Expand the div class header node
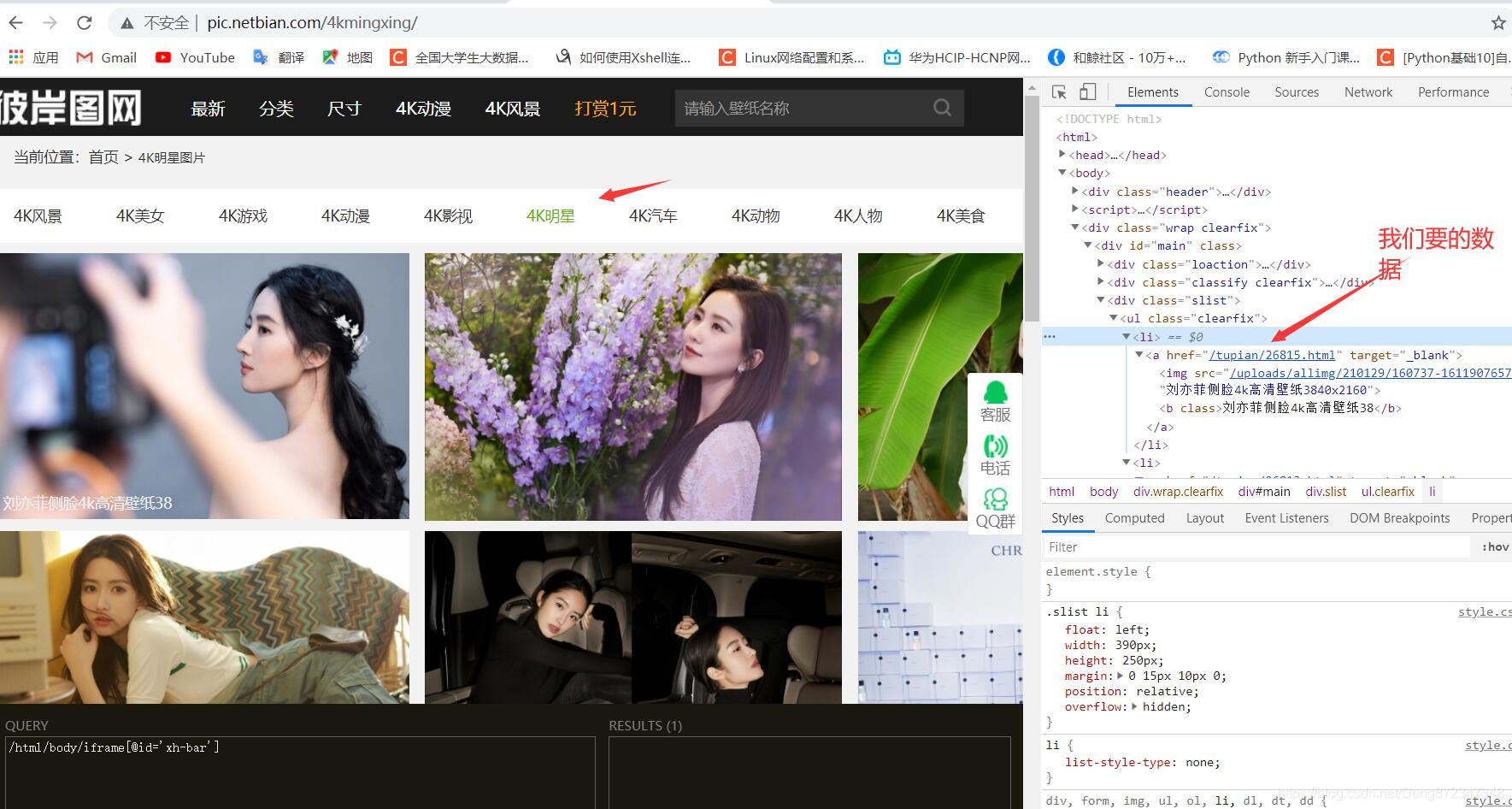Viewport: 1512px width, 809px height. pyautogui.click(x=1075, y=192)
